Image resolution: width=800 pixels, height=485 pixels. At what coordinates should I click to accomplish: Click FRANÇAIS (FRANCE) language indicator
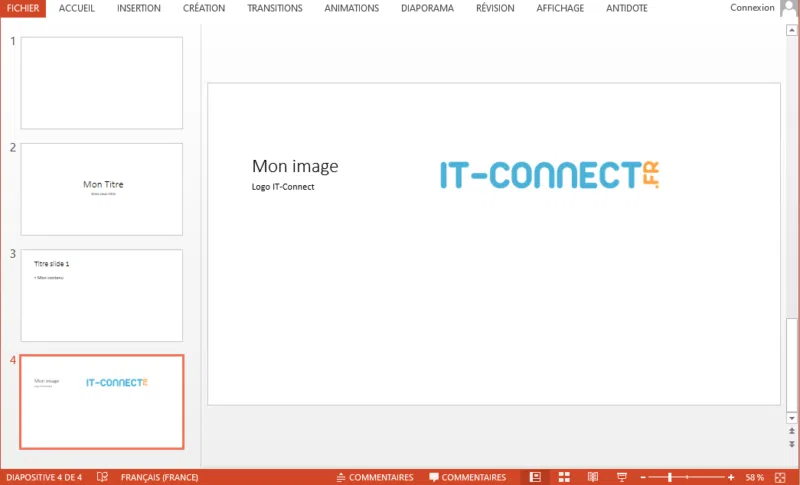[159, 477]
